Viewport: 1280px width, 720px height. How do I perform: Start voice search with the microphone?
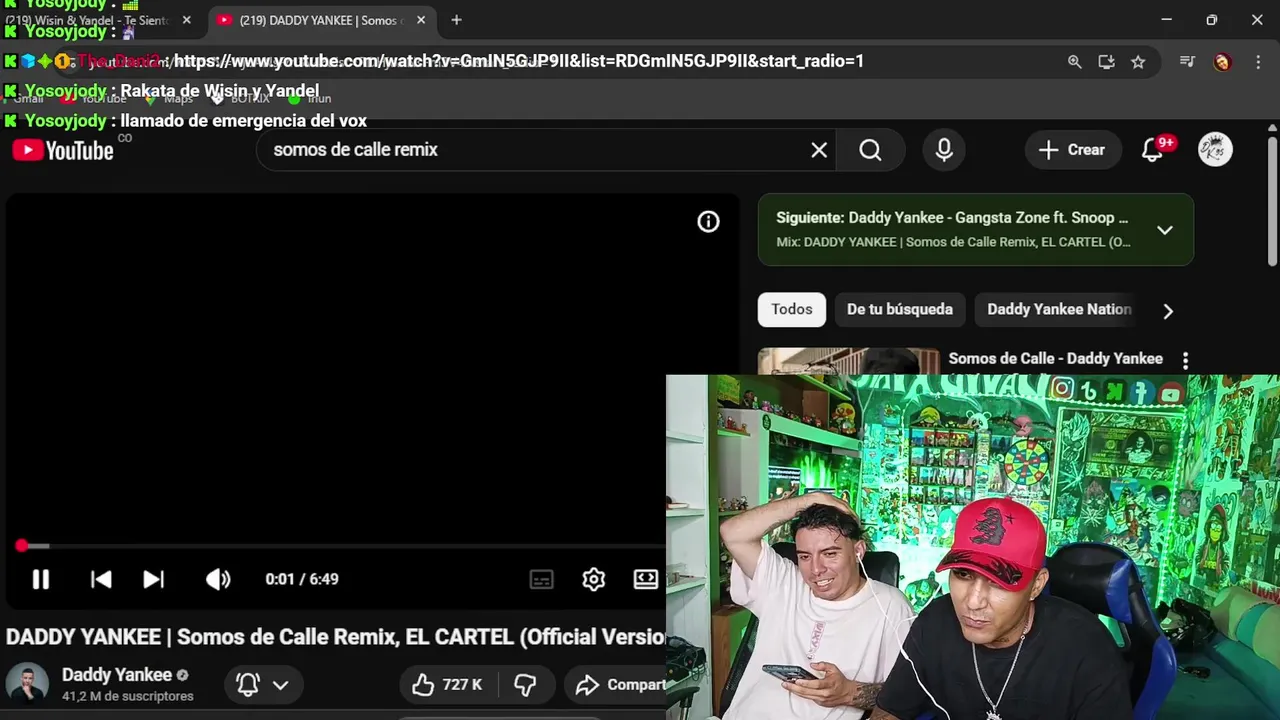click(944, 150)
